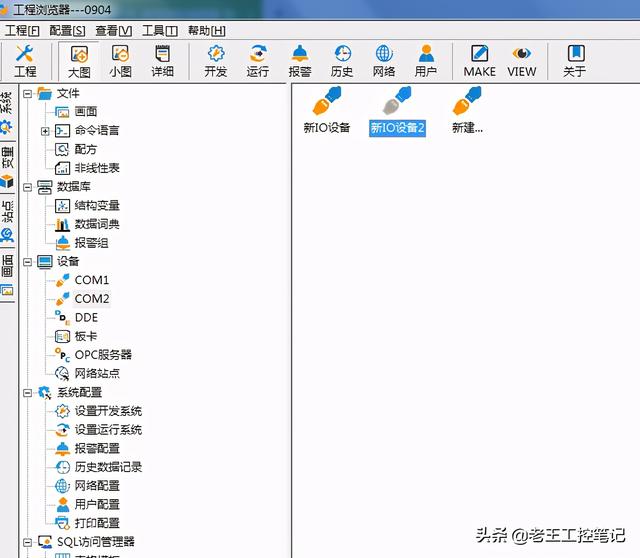Image resolution: width=640 pixels, height=558 pixels.
Task: Select 打印配置 in the tree
Action: (97, 523)
